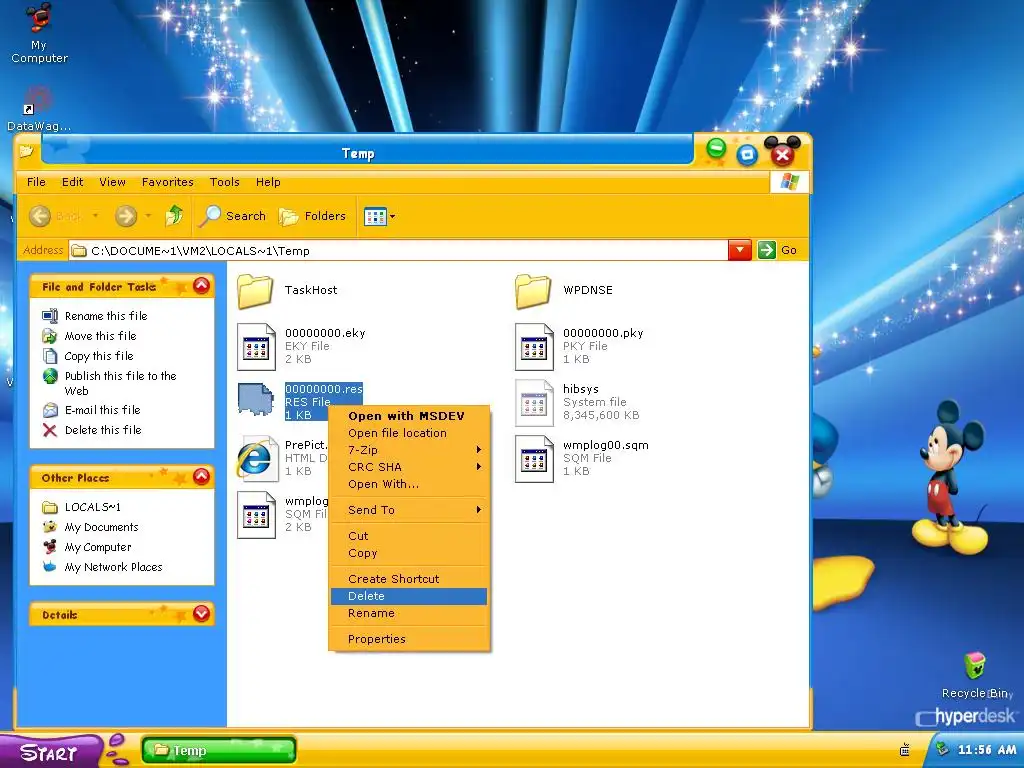Click Delete this file link
This screenshot has height=768, width=1024.
tap(103, 430)
